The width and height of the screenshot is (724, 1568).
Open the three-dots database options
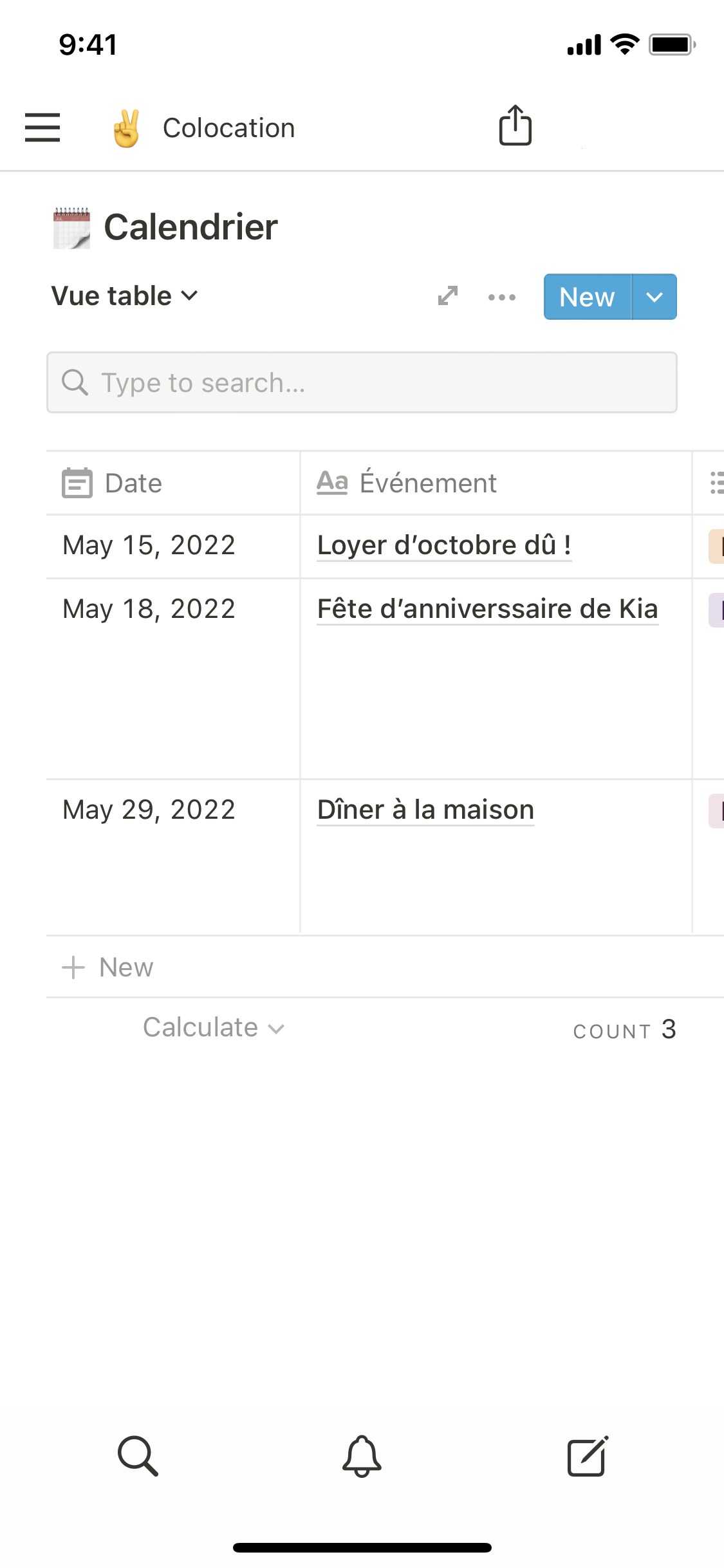coord(502,297)
